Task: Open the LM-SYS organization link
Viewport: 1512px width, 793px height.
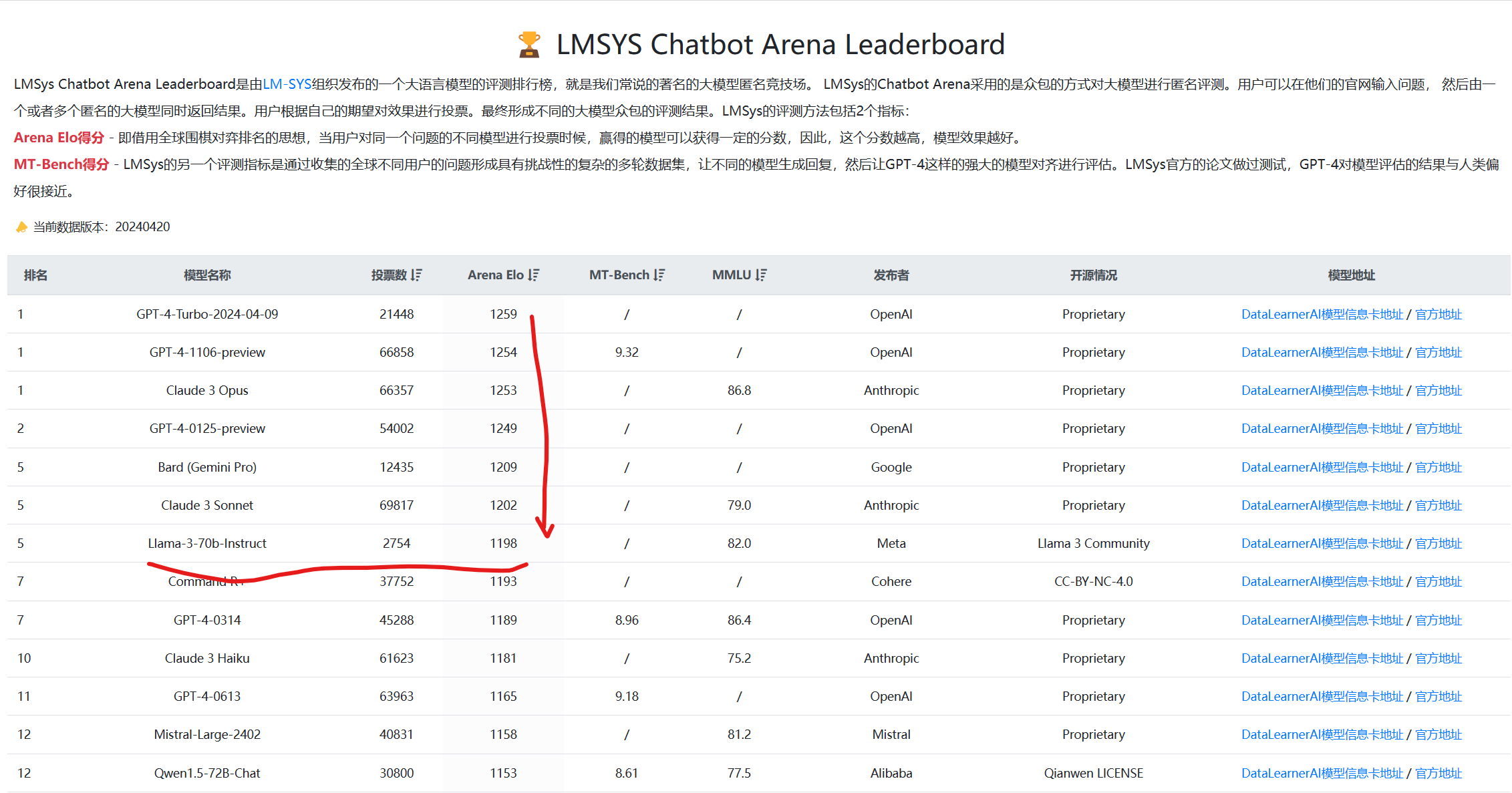Action: (x=287, y=84)
